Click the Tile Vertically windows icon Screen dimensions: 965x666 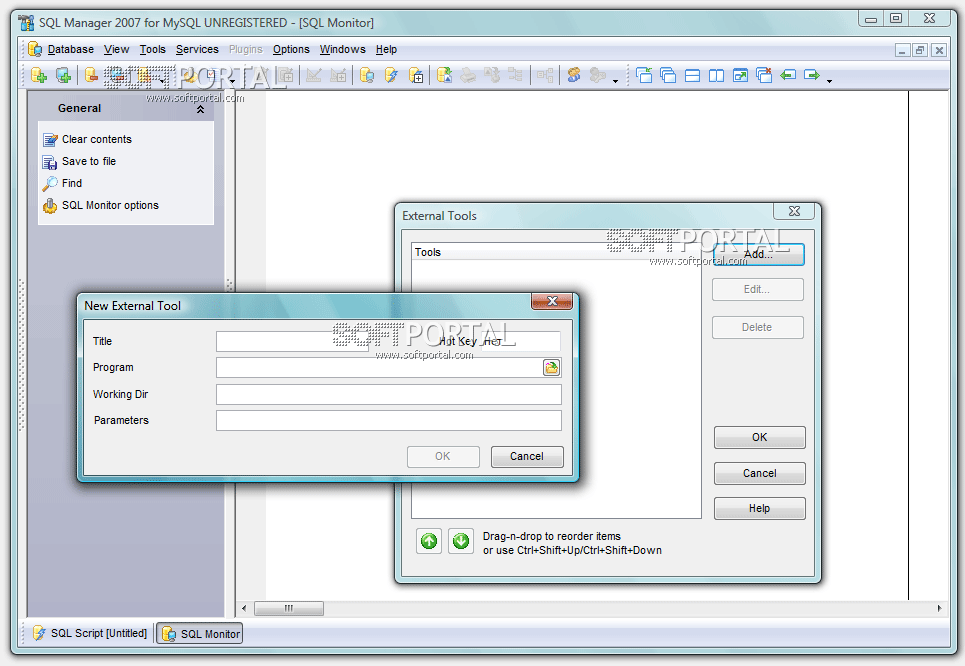(716, 75)
